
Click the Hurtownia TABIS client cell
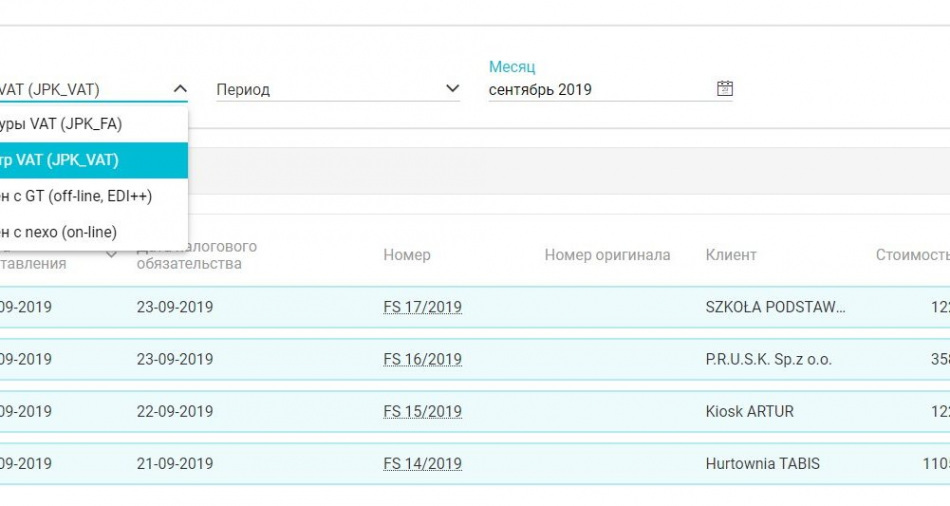[762, 463]
